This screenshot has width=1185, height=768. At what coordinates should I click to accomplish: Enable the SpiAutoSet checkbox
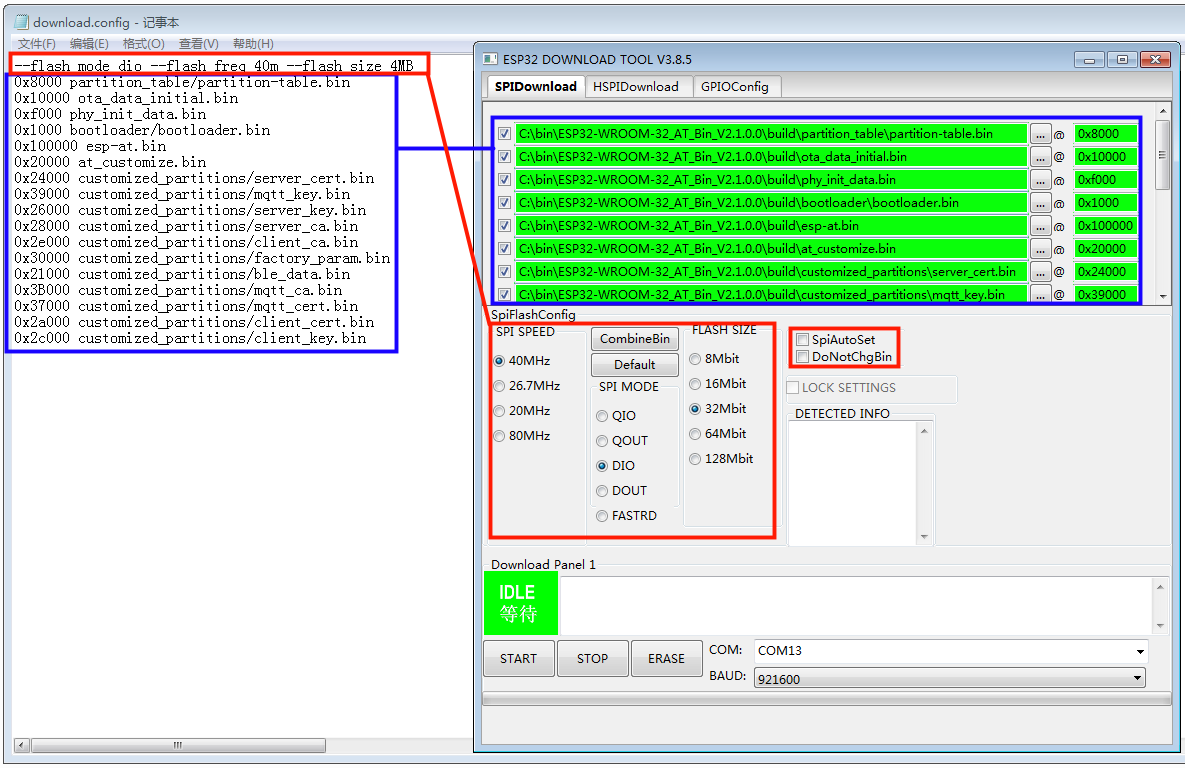point(802,340)
